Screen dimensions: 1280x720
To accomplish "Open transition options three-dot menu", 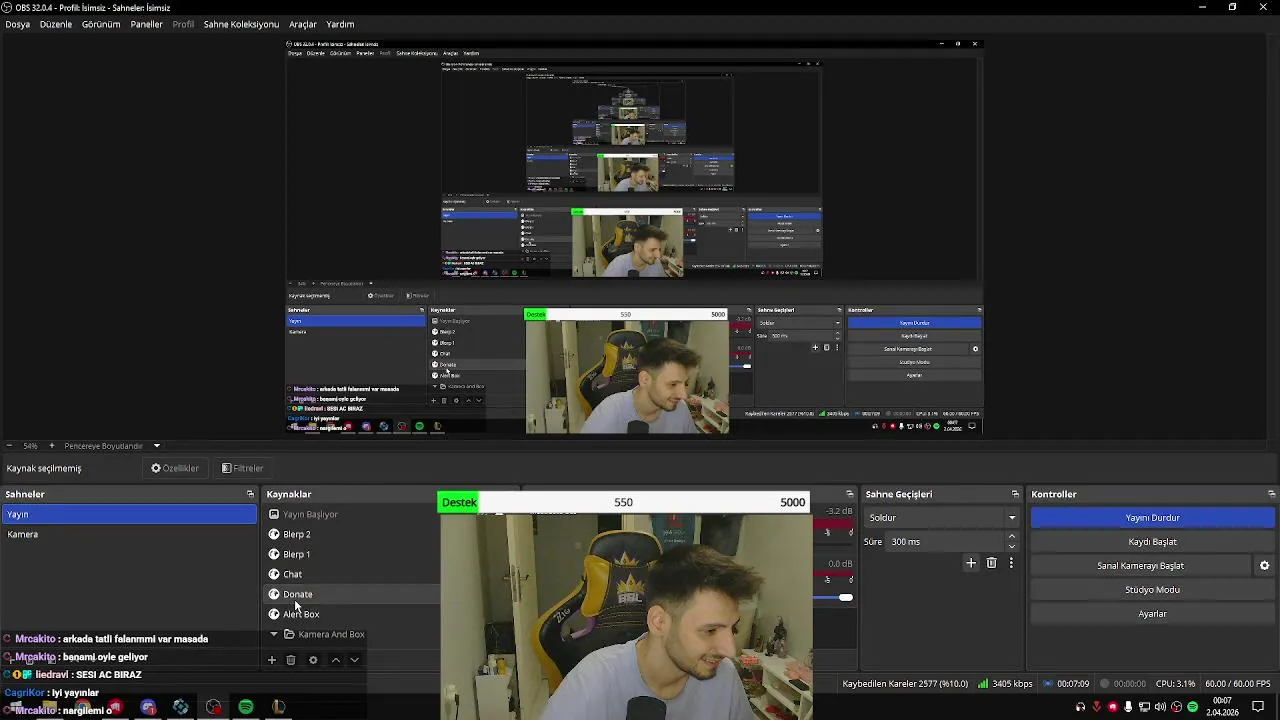I will (1011, 563).
